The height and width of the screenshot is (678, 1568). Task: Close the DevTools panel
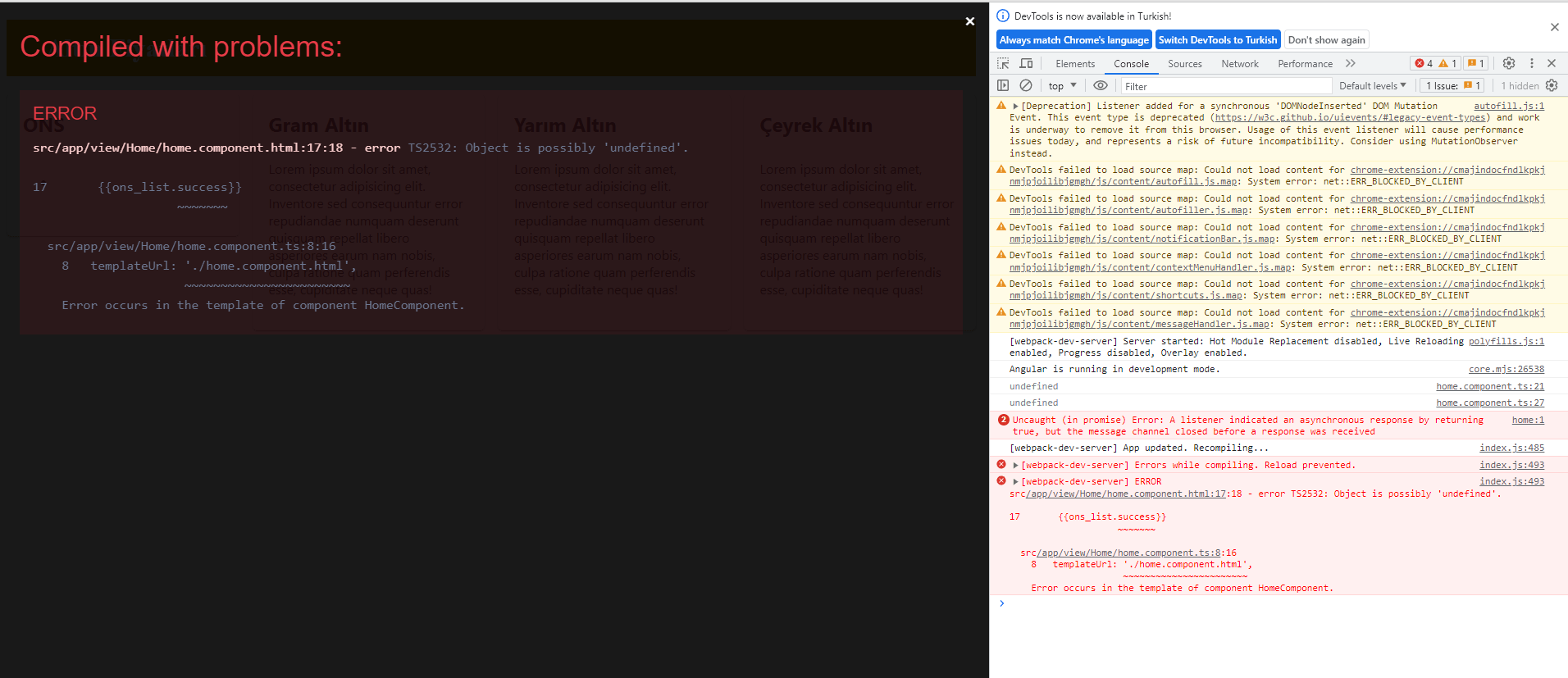click(1552, 63)
